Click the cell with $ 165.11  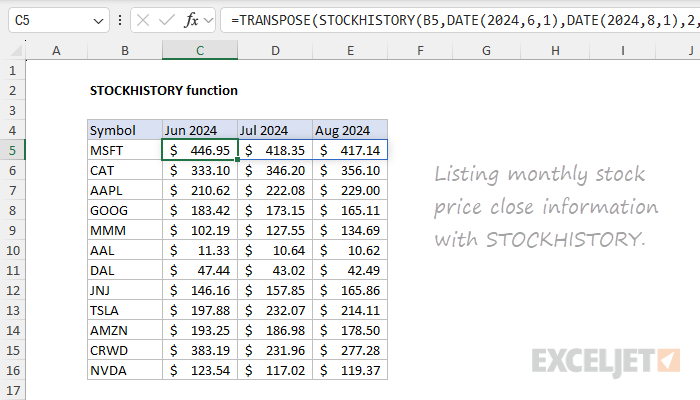(x=350, y=210)
